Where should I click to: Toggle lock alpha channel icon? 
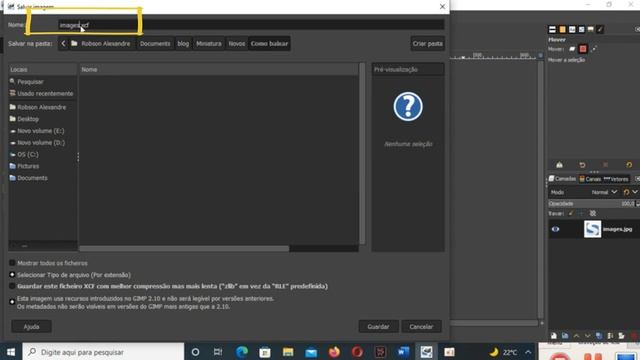[593, 213]
